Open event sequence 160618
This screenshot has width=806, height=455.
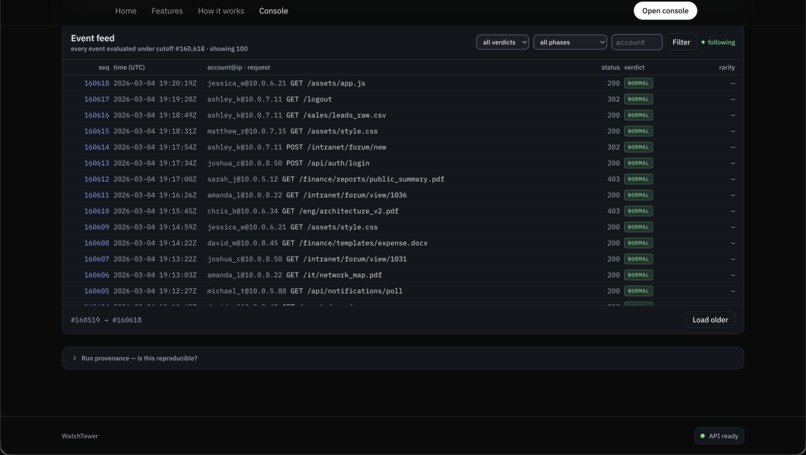[x=97, y=83]
